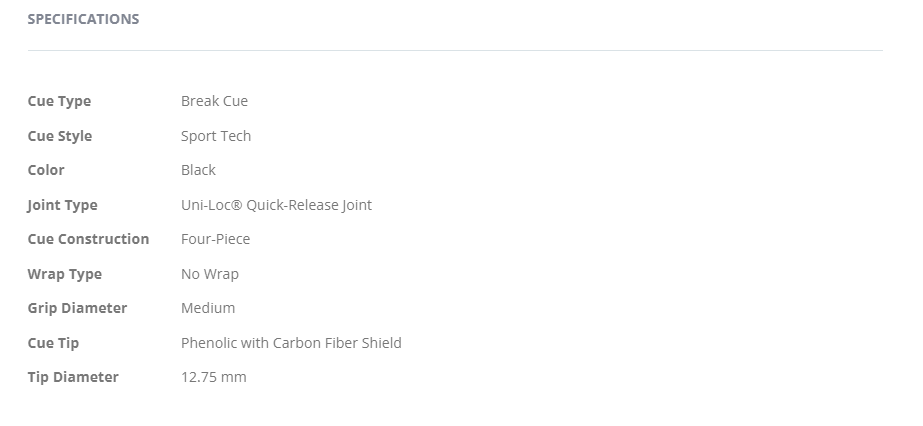Click the Phenolic with Carbon Fiber Shield text
The width and height of the screenshot is (923, 426).
(x=291, y=343)
